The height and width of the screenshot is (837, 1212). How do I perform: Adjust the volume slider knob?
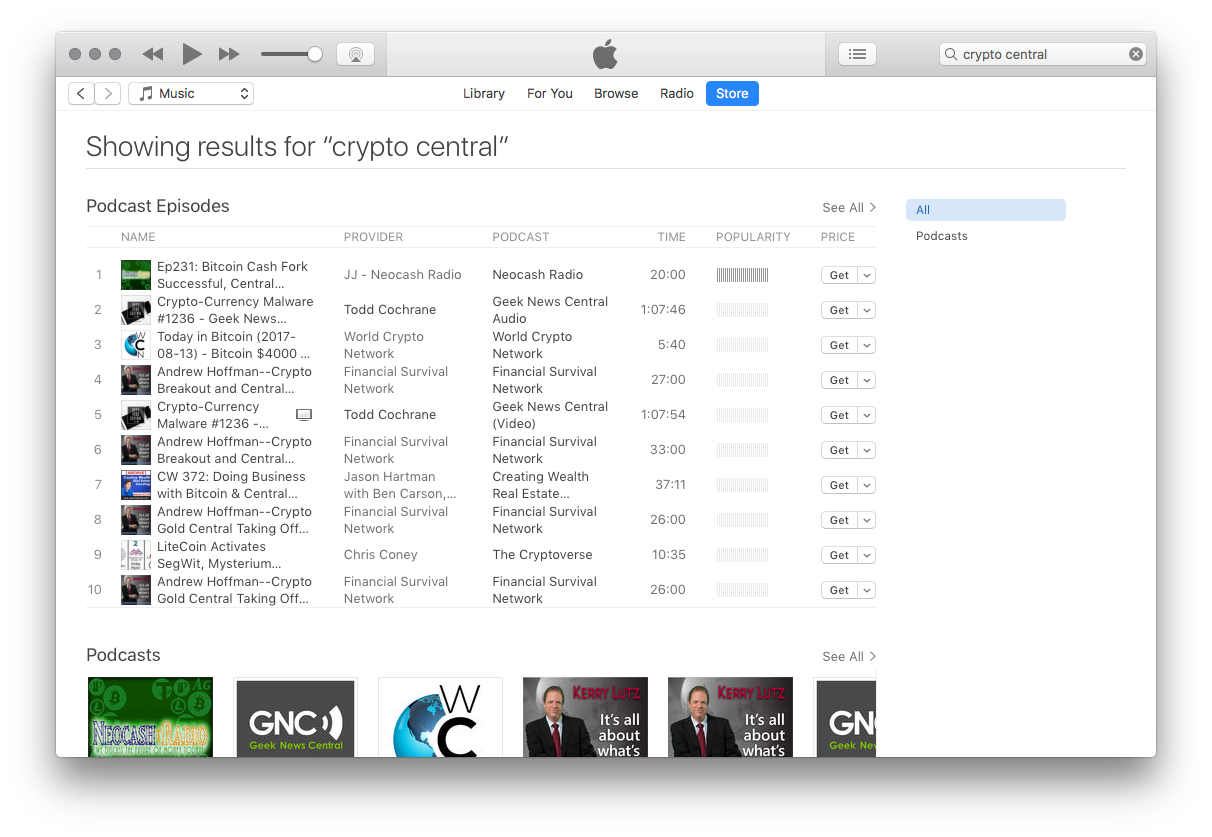click(x=315, y=54)
